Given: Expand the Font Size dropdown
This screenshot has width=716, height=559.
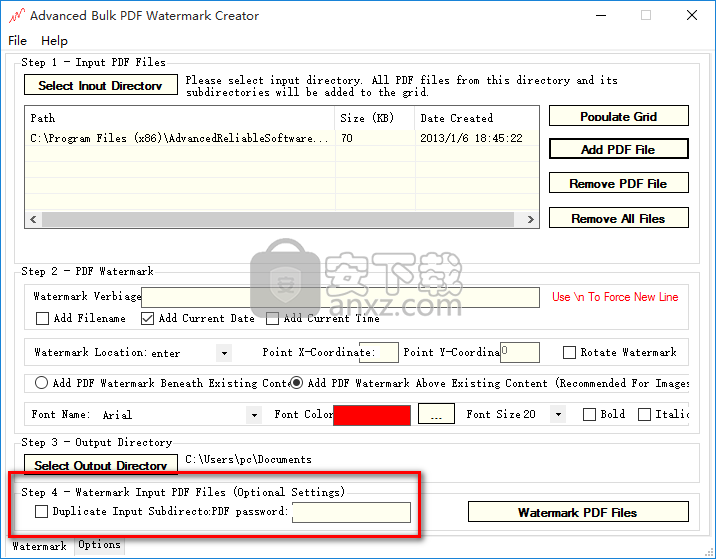Looking at the screenshot, I should (558, 415).
